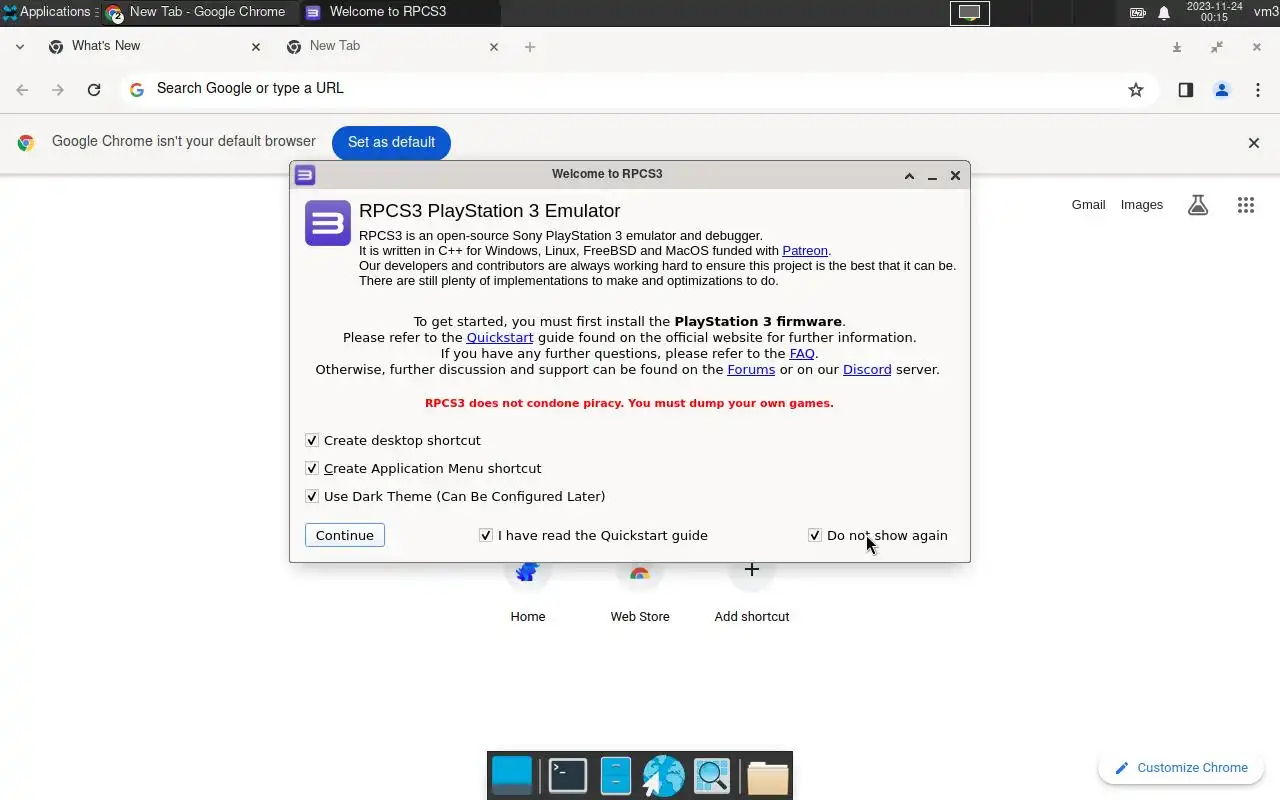Untick Create desktop shortcut
The image size is (1280, 800).
coord(312,440)
